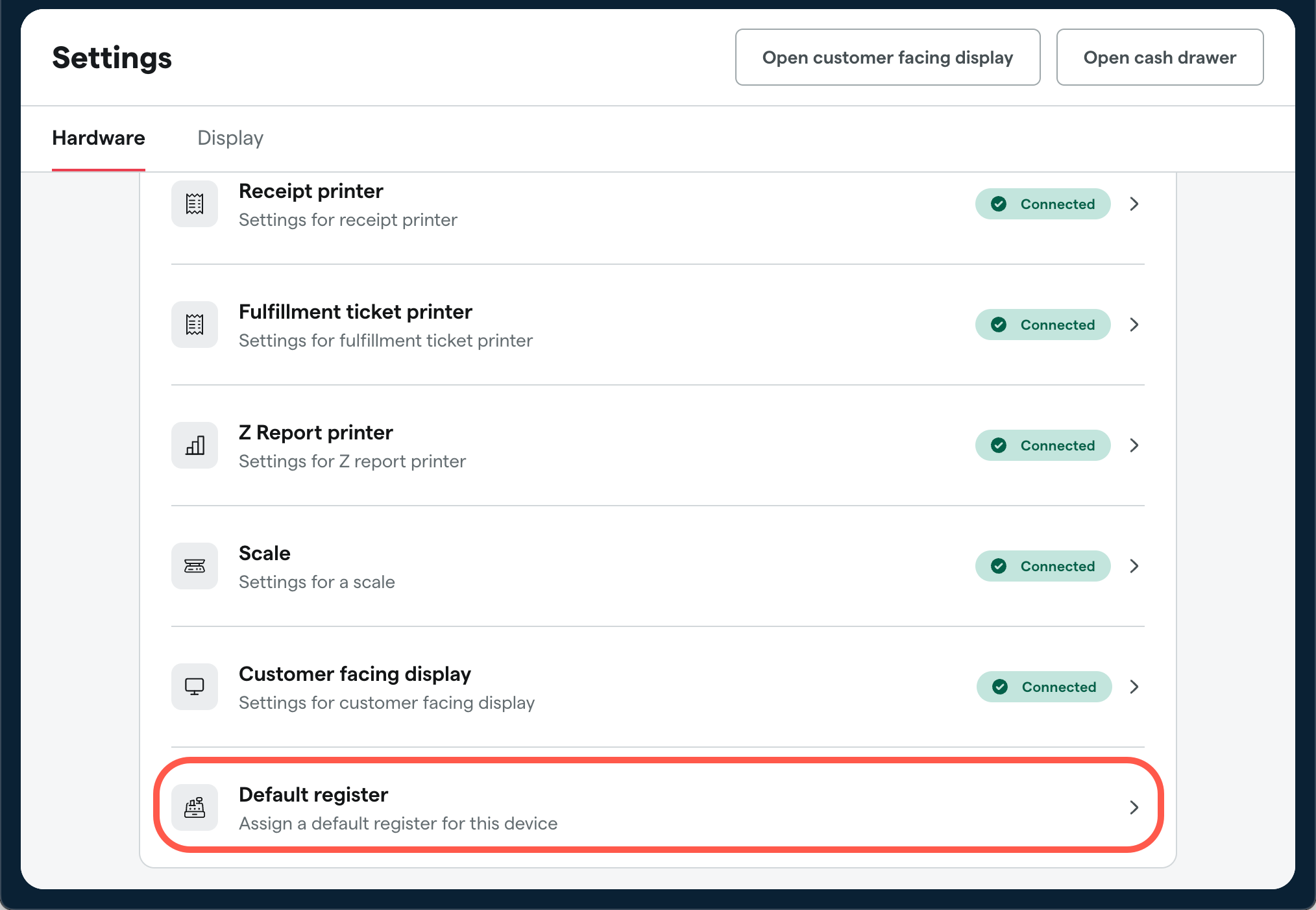Click Open customer facing display button

(x=887, y=57)
